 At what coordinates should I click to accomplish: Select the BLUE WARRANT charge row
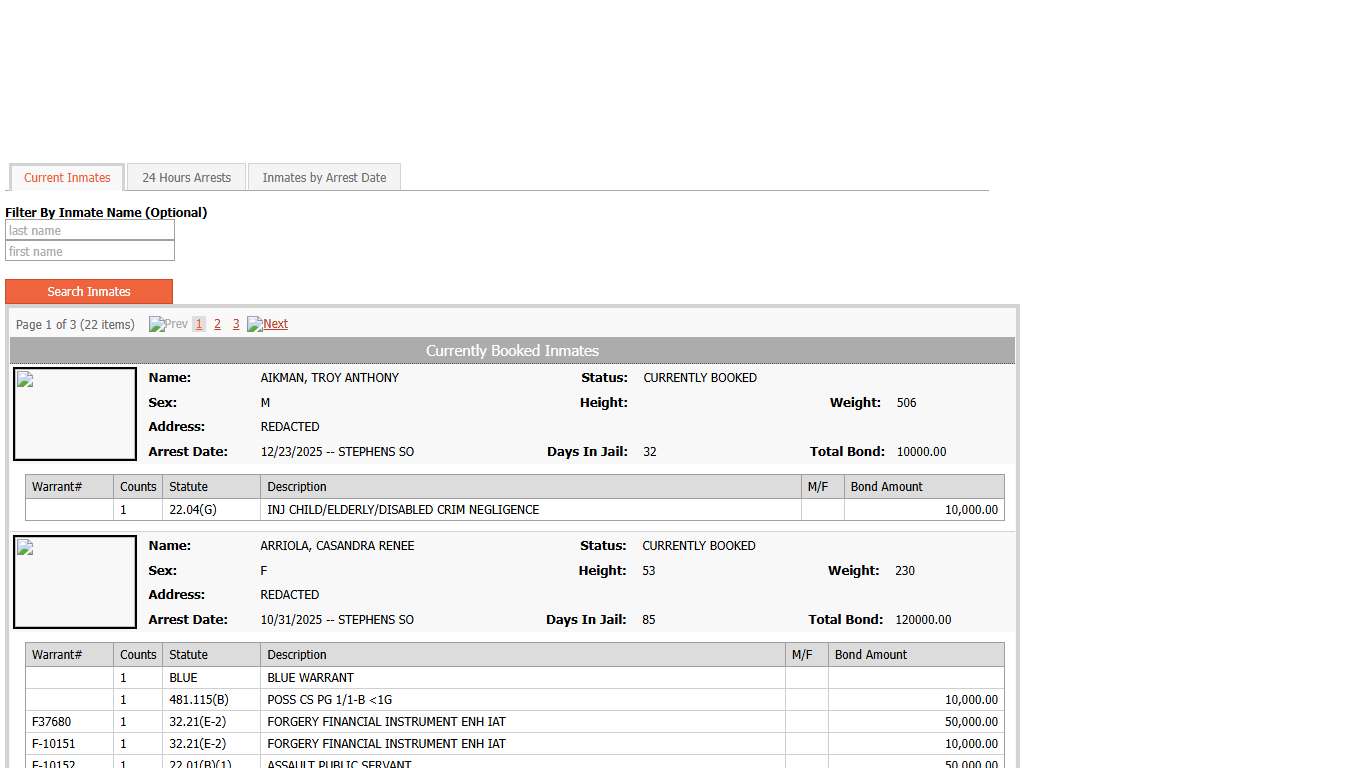[310, 678]
